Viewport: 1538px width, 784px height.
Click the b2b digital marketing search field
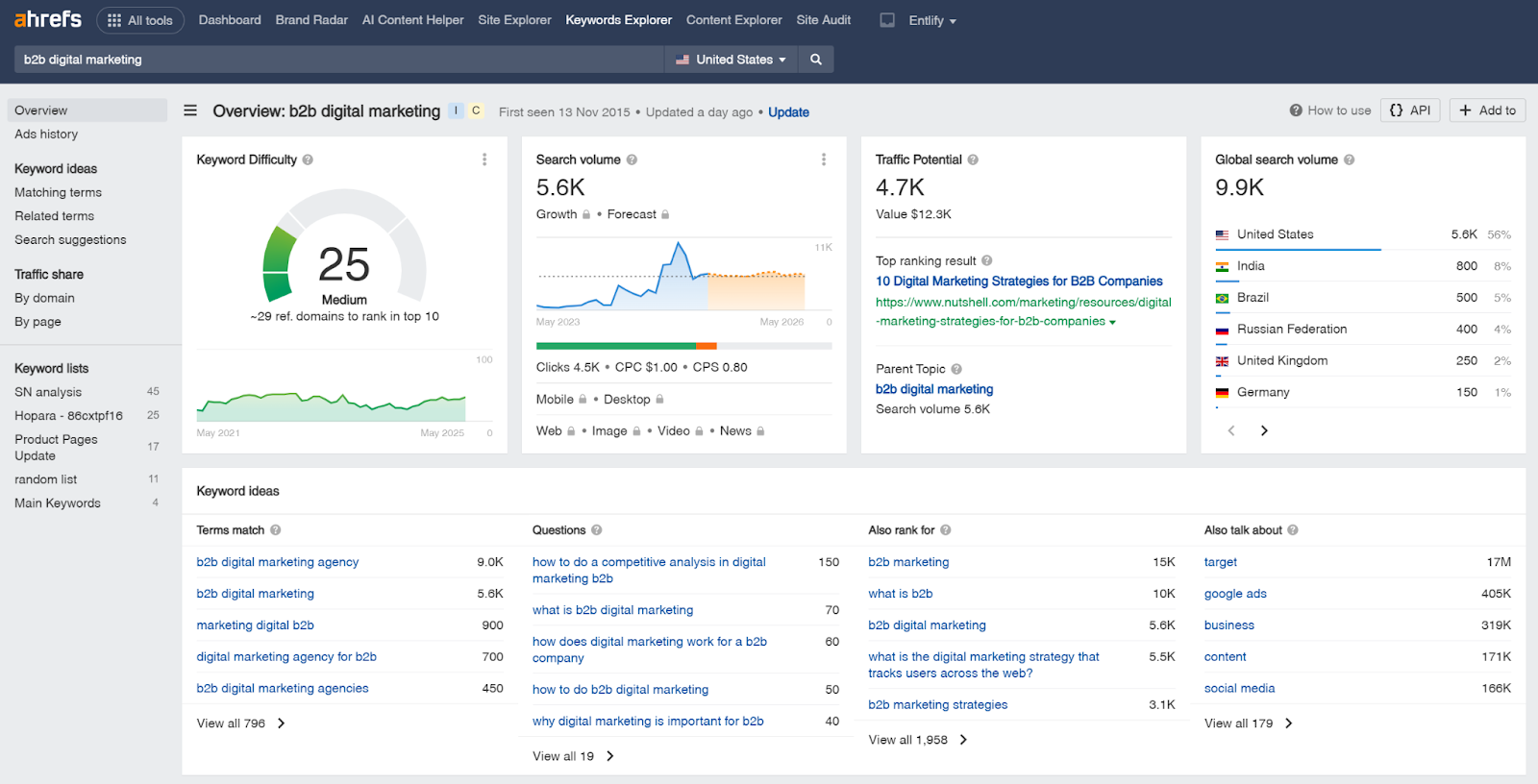pos(338,60)
